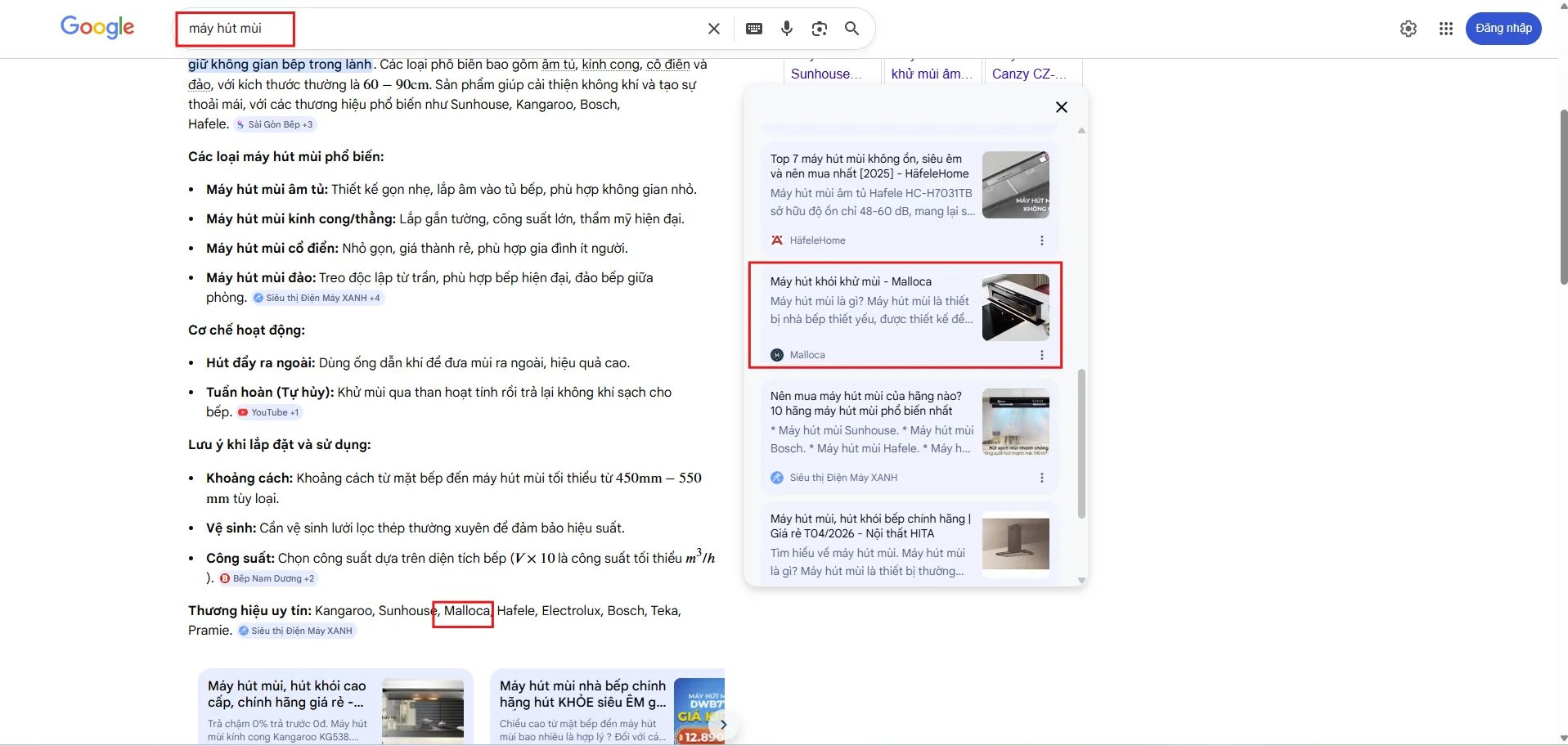Click the heading Lưu ý khi lắp đặt và sử dụng
The width and height of the screenshot is (1568, 746).
tap(280, 445)
